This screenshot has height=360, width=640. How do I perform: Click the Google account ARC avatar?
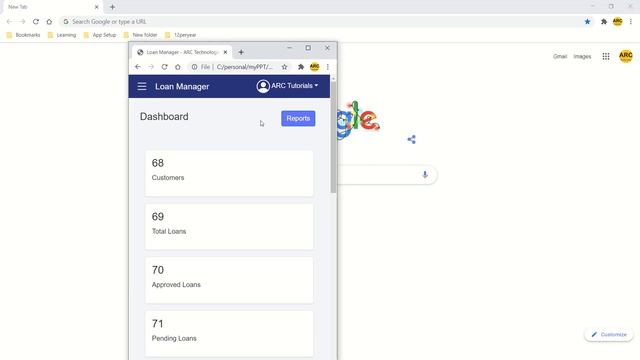click(x=625, y=56)
